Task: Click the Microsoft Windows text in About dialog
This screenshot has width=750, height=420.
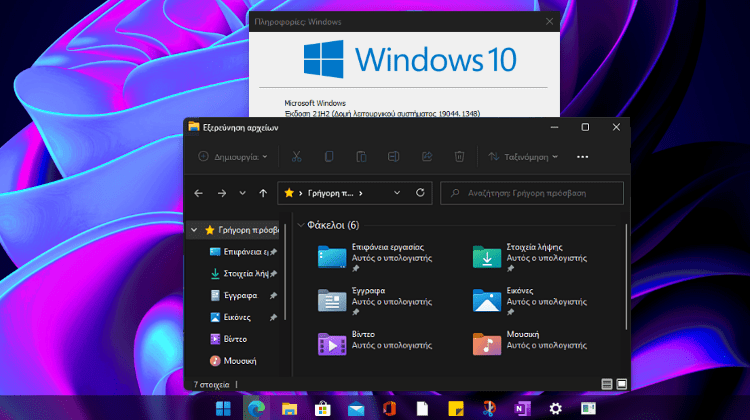Action: (315, 103)
